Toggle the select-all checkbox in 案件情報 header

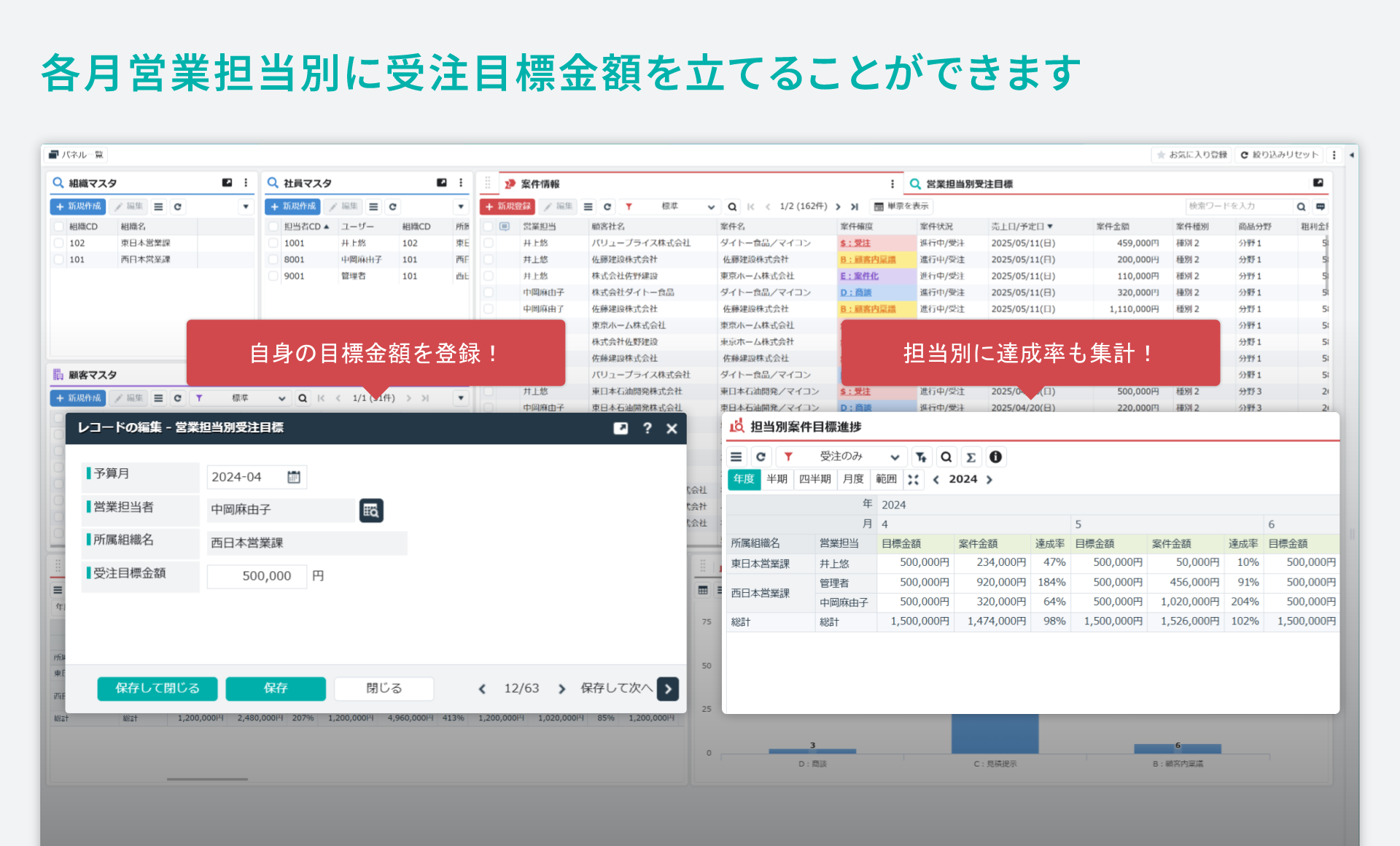[x=488, y=225]
